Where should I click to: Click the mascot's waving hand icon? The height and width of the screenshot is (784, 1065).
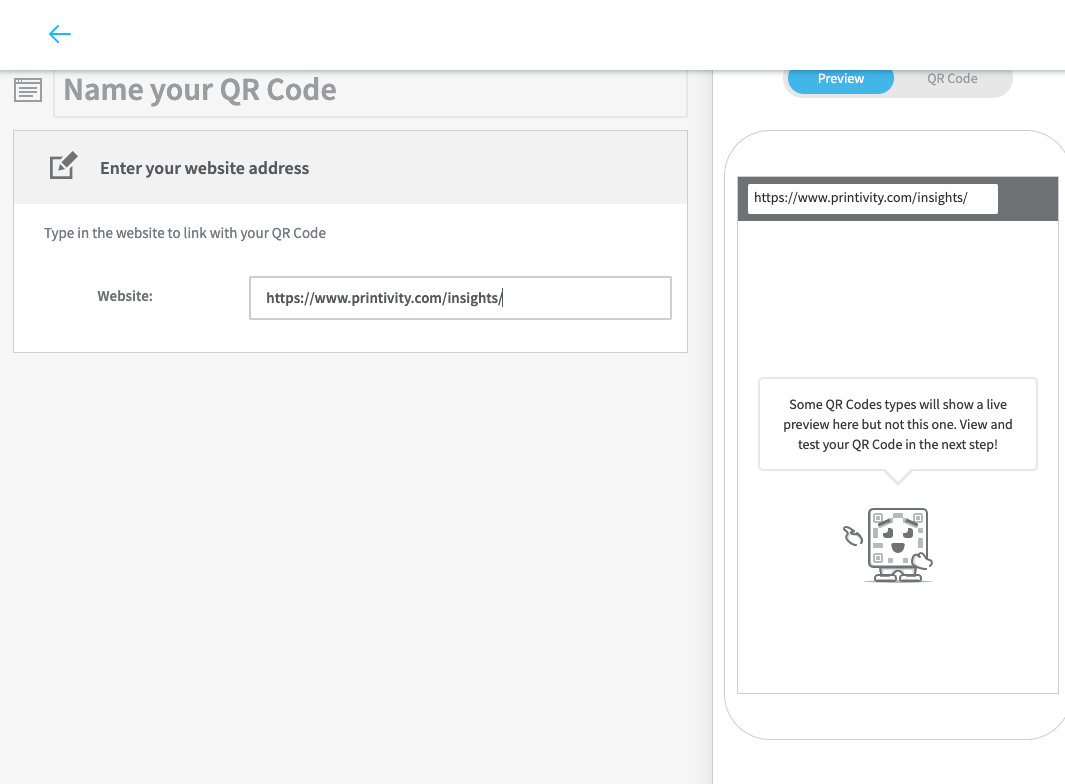(x=852, y=535)
